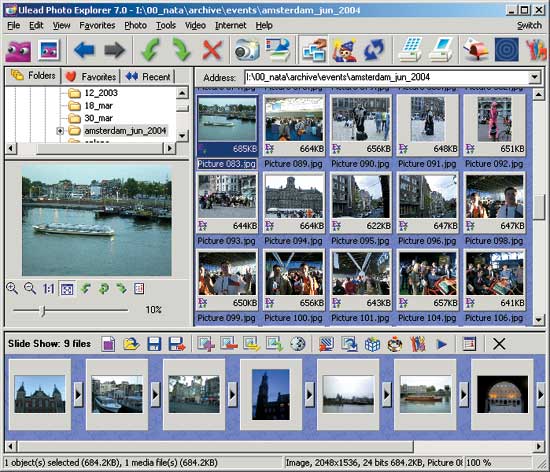The width and height of the screenshot is (550, 472).
Task: Switch to the Folders tab
Action: point(33,75)
